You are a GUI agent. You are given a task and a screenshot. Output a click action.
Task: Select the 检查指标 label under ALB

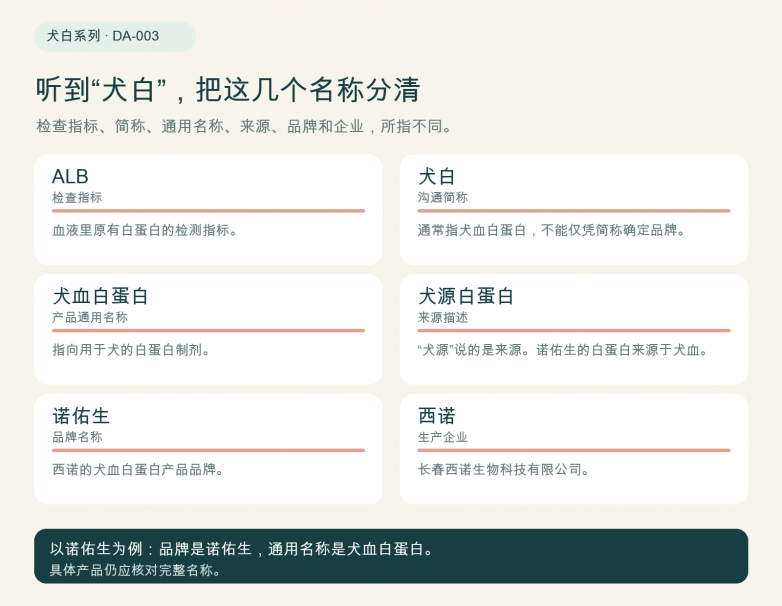click(77, 198)
